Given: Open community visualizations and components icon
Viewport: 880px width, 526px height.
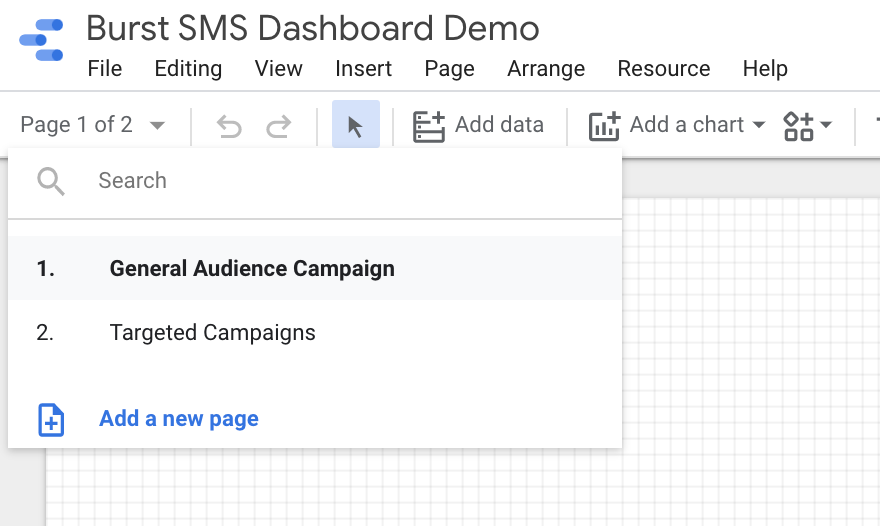Looking at the screenshot, I should tap(798, 126).
